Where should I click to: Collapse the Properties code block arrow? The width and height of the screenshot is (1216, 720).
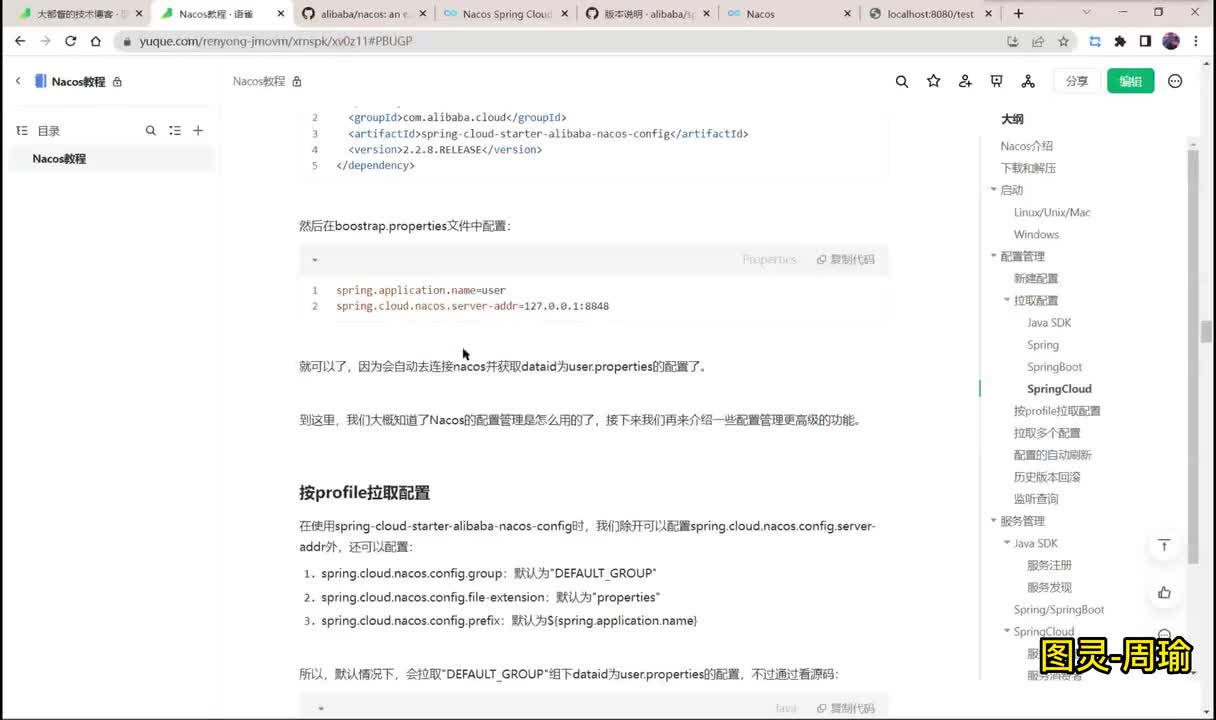[314, 260]
